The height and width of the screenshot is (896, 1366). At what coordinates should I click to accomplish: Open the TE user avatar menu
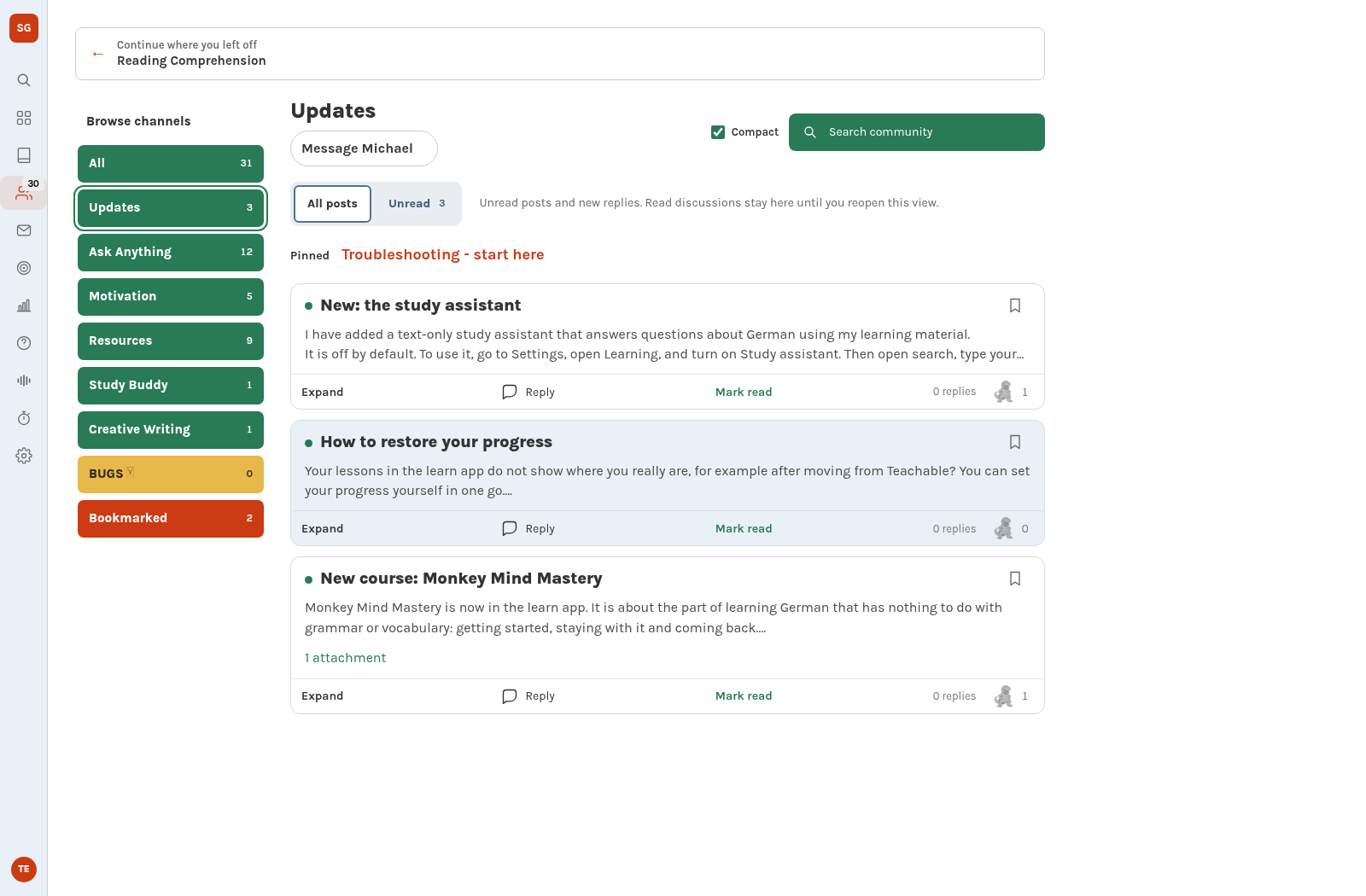click(x=24, y=870)
